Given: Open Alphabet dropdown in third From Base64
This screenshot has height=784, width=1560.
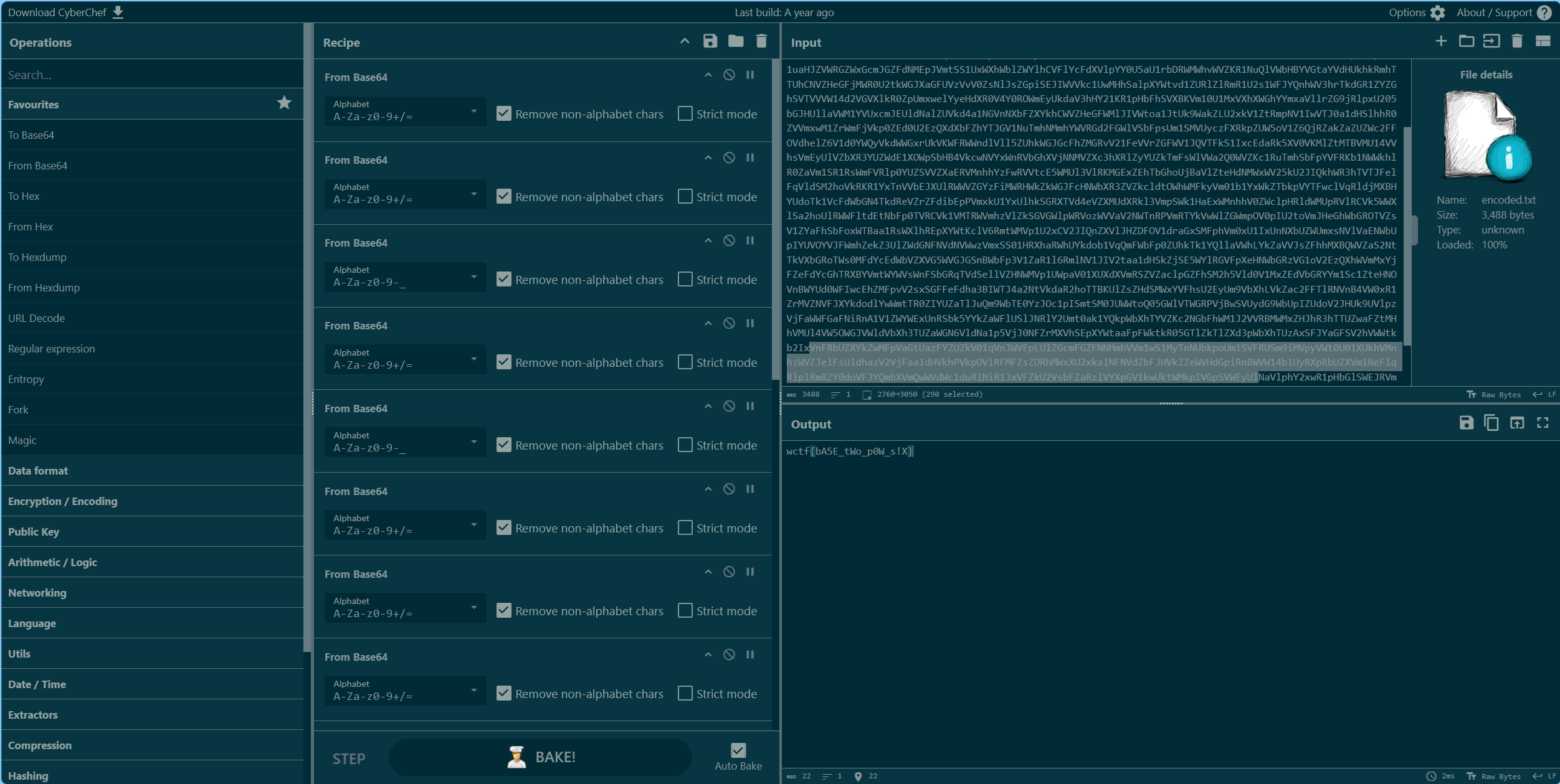Looking at the screenshot, I should click(x=405, y=276).
